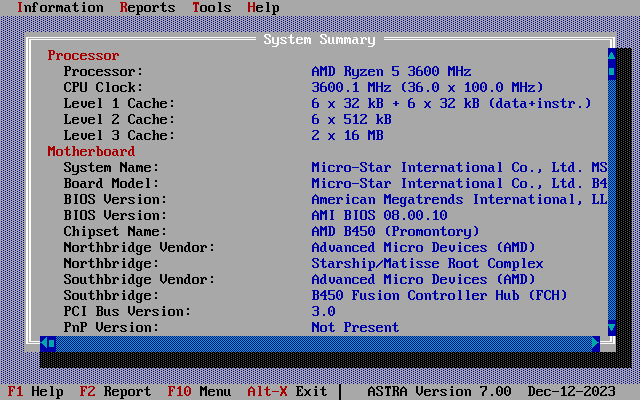Click the 'System Name:' label
This screenshot has width=640, height=400.
pyautogui.click(x=111, y=167)
